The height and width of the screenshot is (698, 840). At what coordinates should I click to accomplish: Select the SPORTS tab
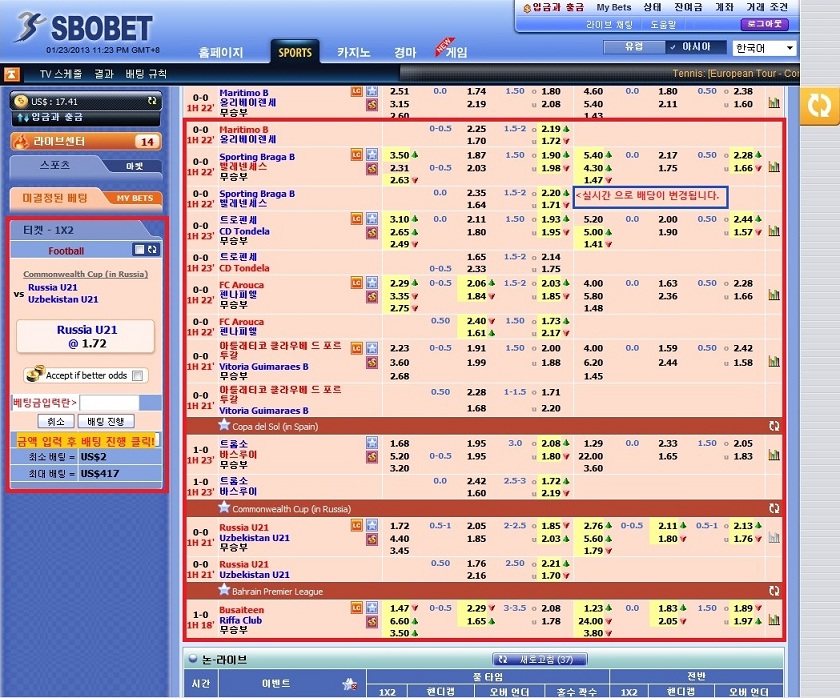(295, 52)
